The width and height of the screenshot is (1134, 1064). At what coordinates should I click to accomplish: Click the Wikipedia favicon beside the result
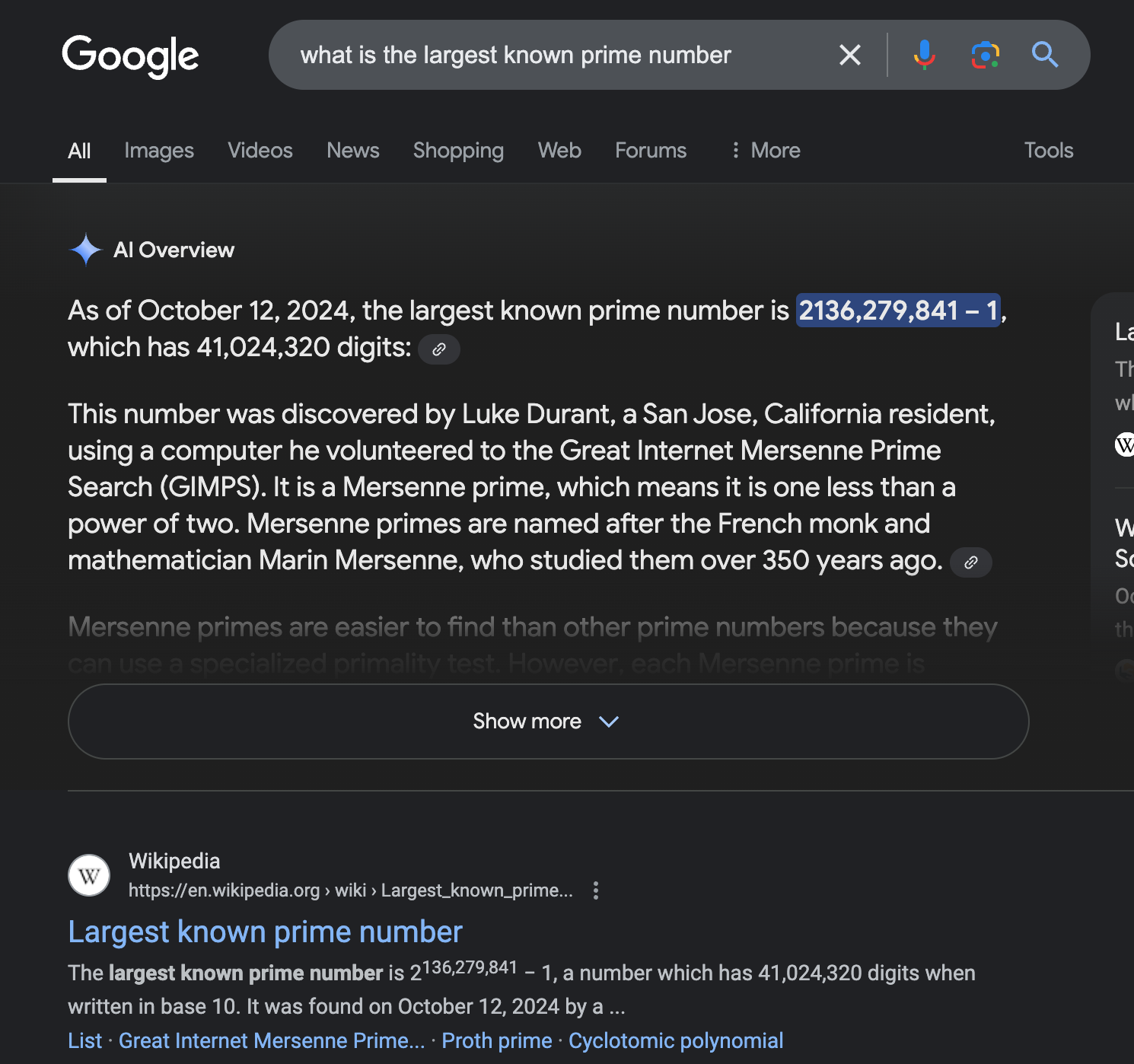[x=89, y=875]
